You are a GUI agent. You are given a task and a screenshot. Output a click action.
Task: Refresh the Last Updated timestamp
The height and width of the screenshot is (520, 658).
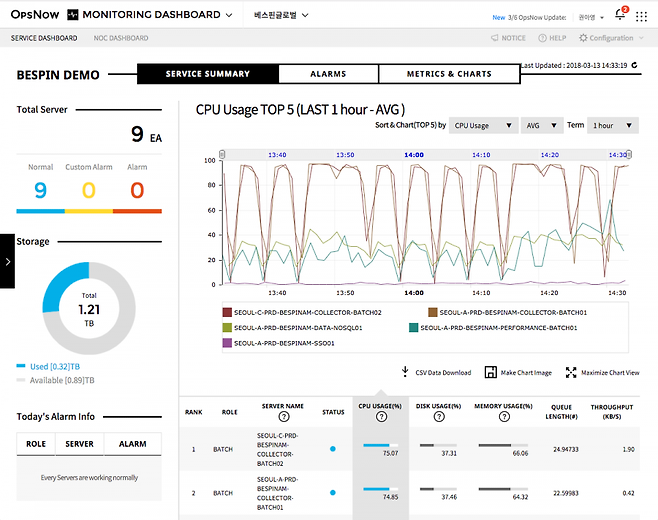635,65
